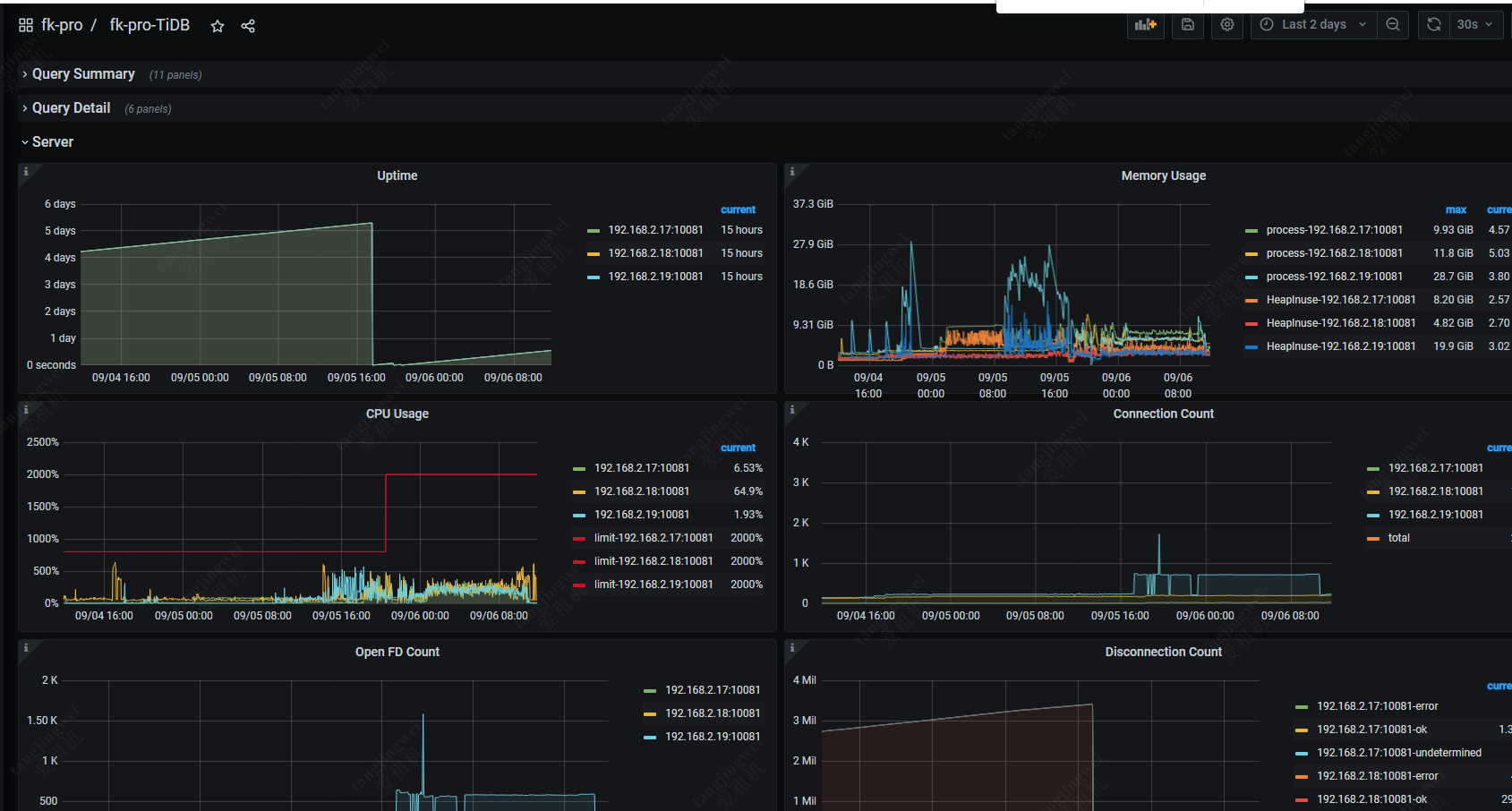
Task: Click the 28.7 GiB max memory value
Action: tap(1453, 277)
